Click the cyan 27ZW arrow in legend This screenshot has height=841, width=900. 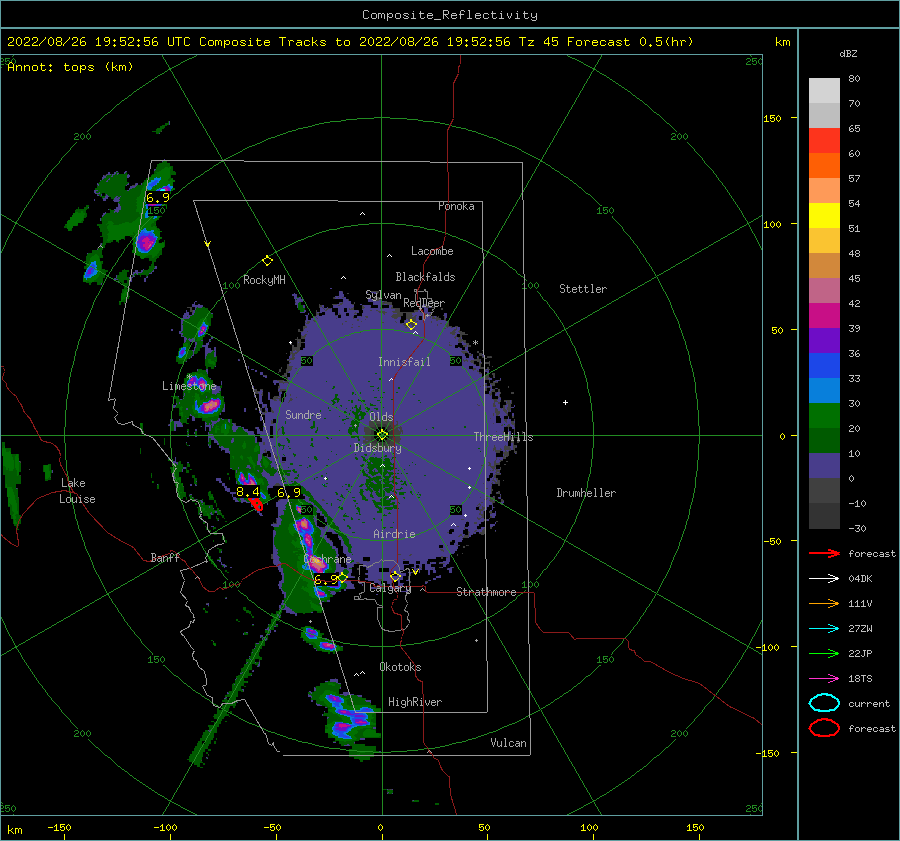click(x=824, y=629)
